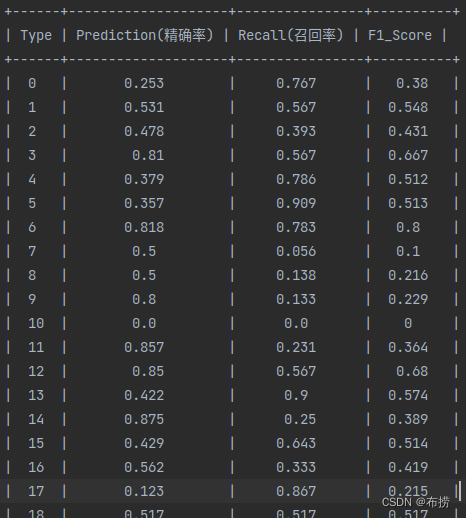466x518 pixels.
Task: Click precision value 0.123
Action: [144, 491]
